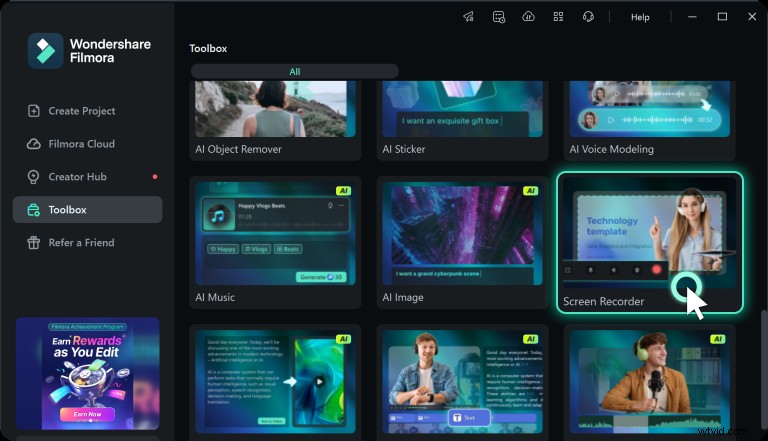Launch the AI Image tool card

462,243
